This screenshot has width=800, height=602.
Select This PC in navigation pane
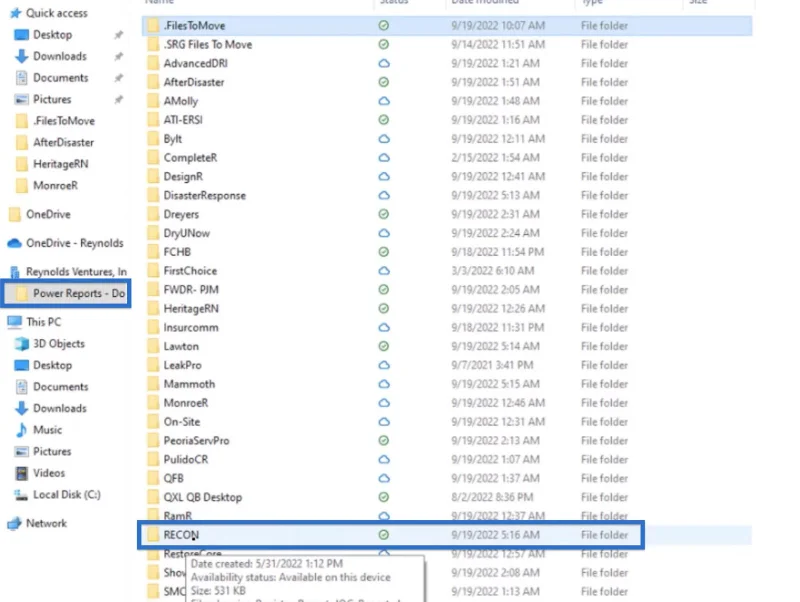pos(34,322)
